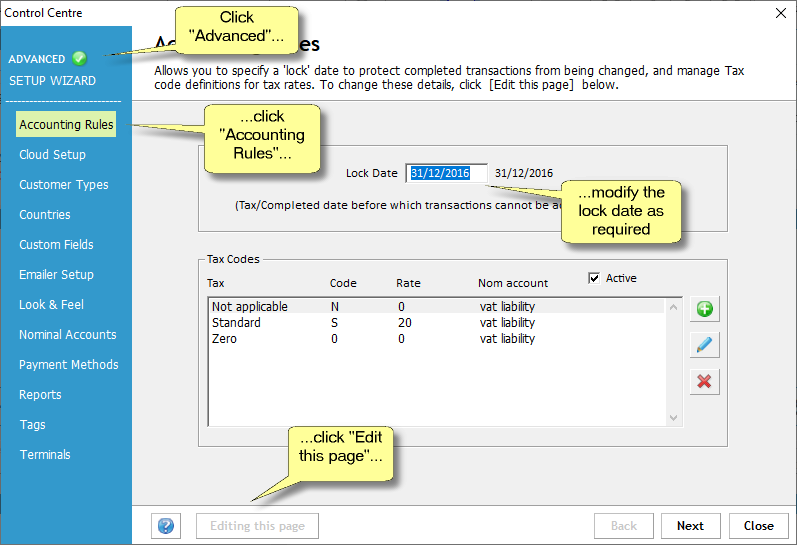Open Payment Methods settings

68,365
